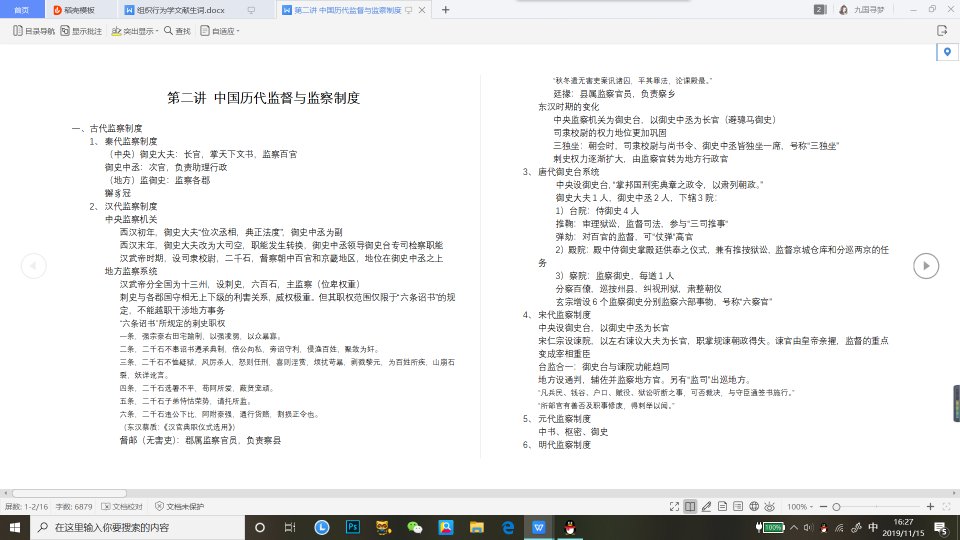The width and height of the screenshot is (960, 540).
Task: Open Task View on taskbar
Action: point(290,527)
